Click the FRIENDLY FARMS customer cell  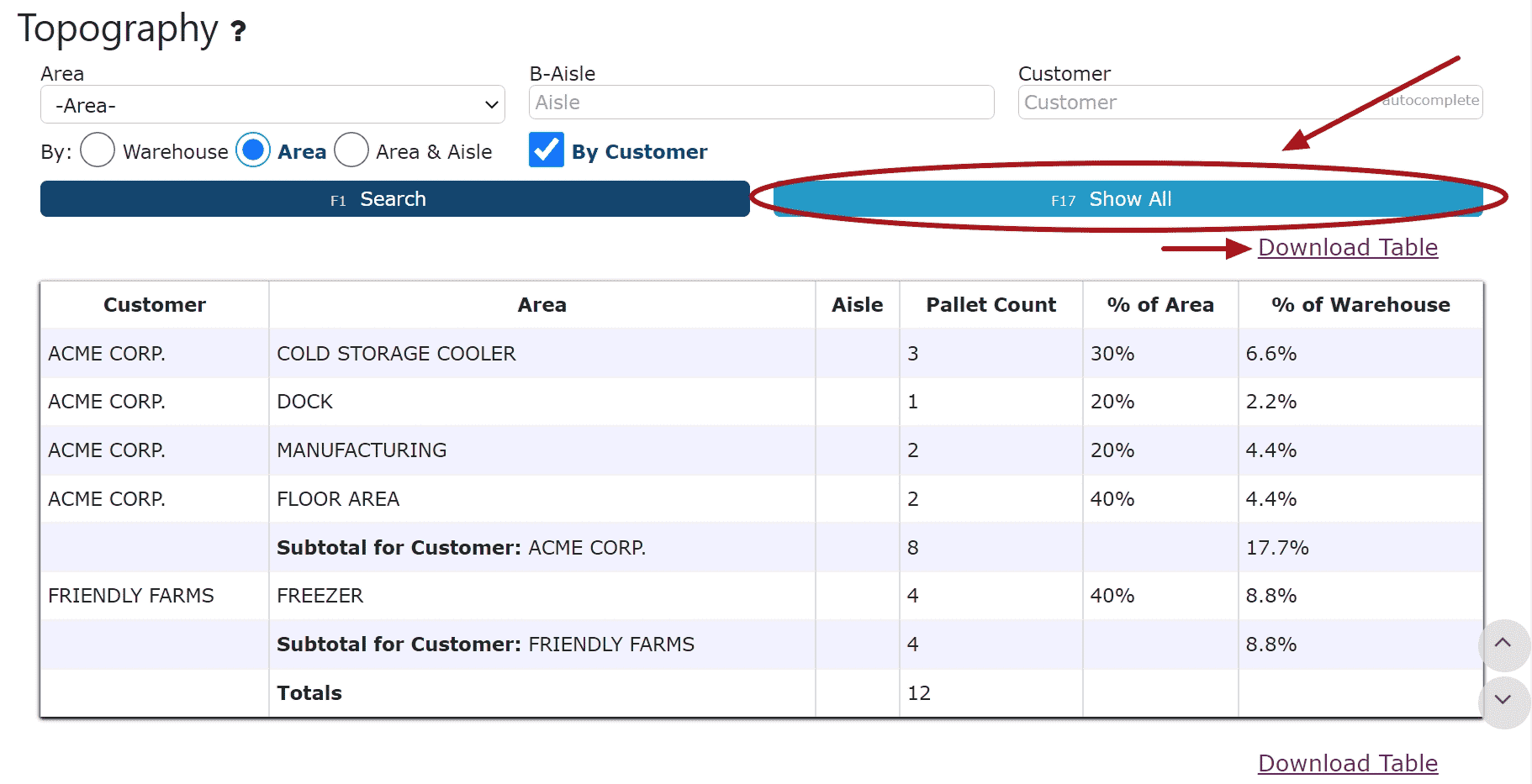coord(131,596)
